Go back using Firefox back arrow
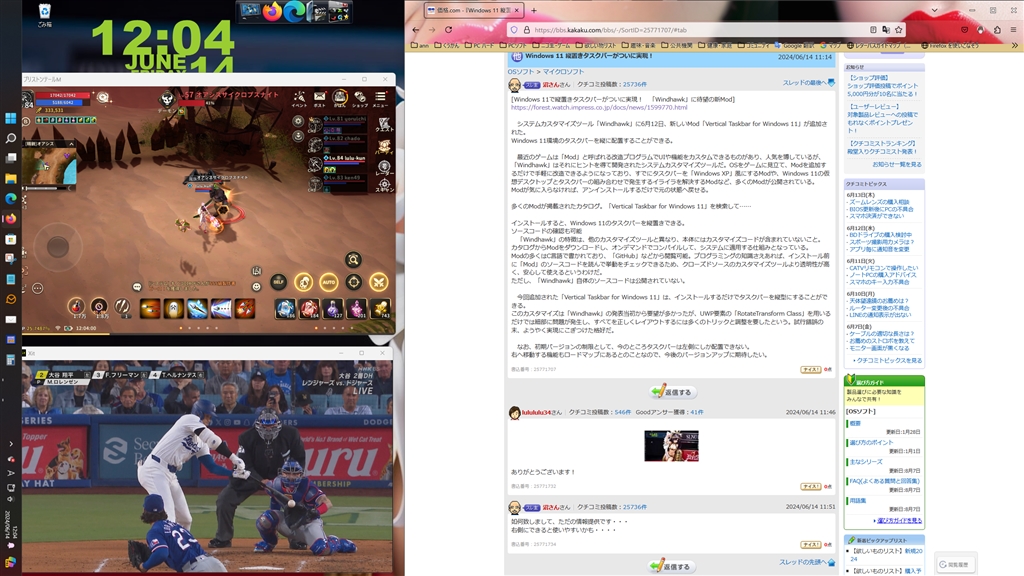The width and height of the screenshot is (1024, 576). click(416, 29)
